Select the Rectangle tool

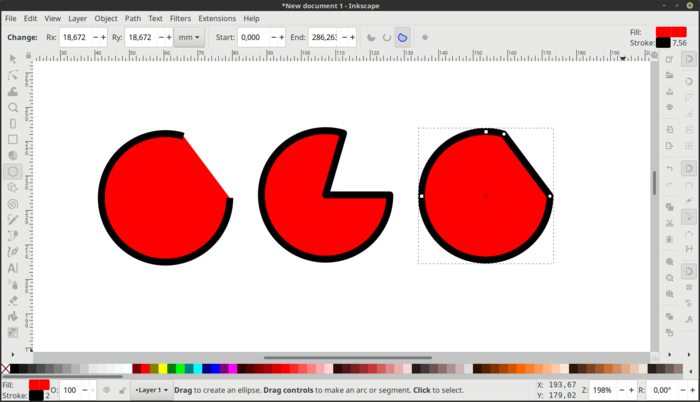pos(12,140)
